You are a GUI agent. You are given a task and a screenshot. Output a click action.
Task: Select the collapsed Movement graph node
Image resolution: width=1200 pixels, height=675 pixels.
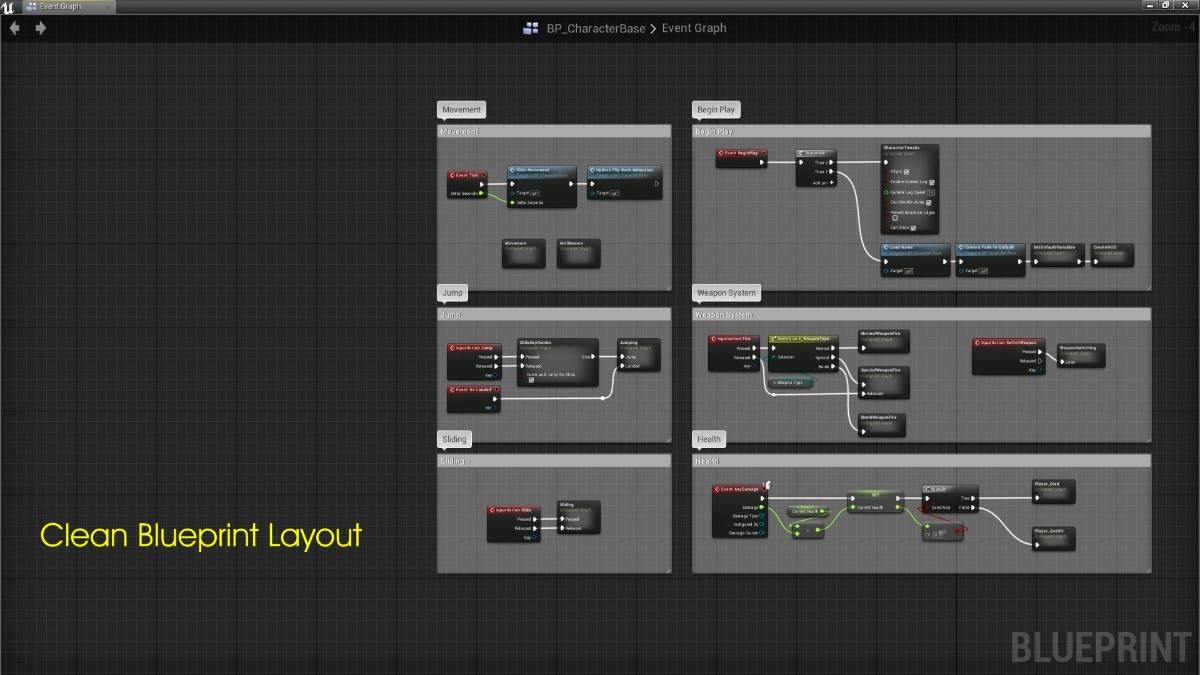click(x=523, y=253)
